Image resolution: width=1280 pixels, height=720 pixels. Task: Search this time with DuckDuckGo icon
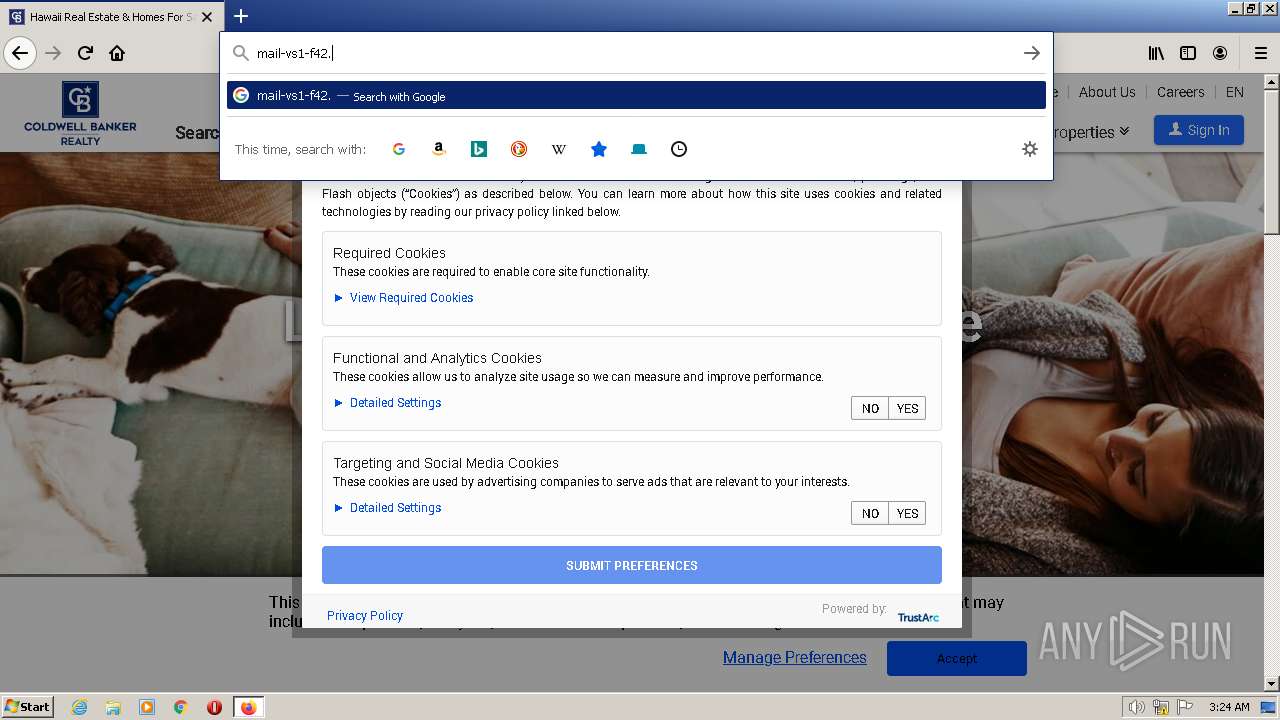pyautogui.click(x=519, y=149)
